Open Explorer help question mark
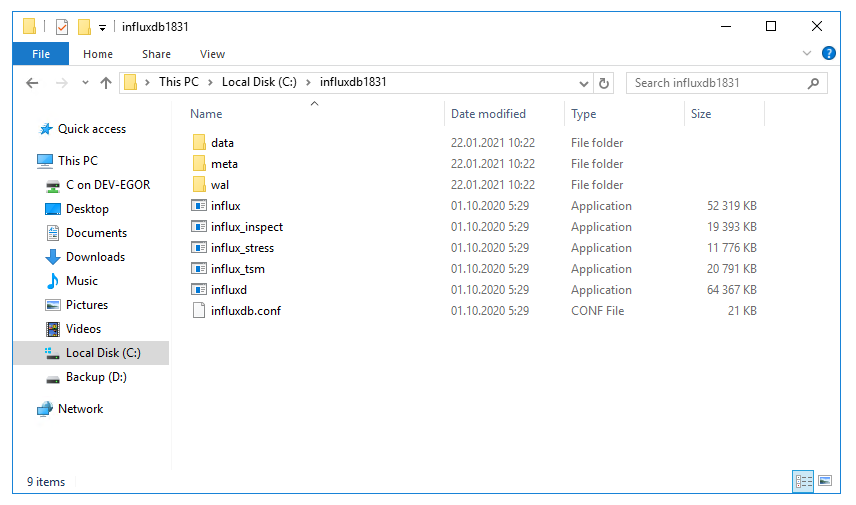The width and height of the screenshot is (856, 505). tap(829, 53)
